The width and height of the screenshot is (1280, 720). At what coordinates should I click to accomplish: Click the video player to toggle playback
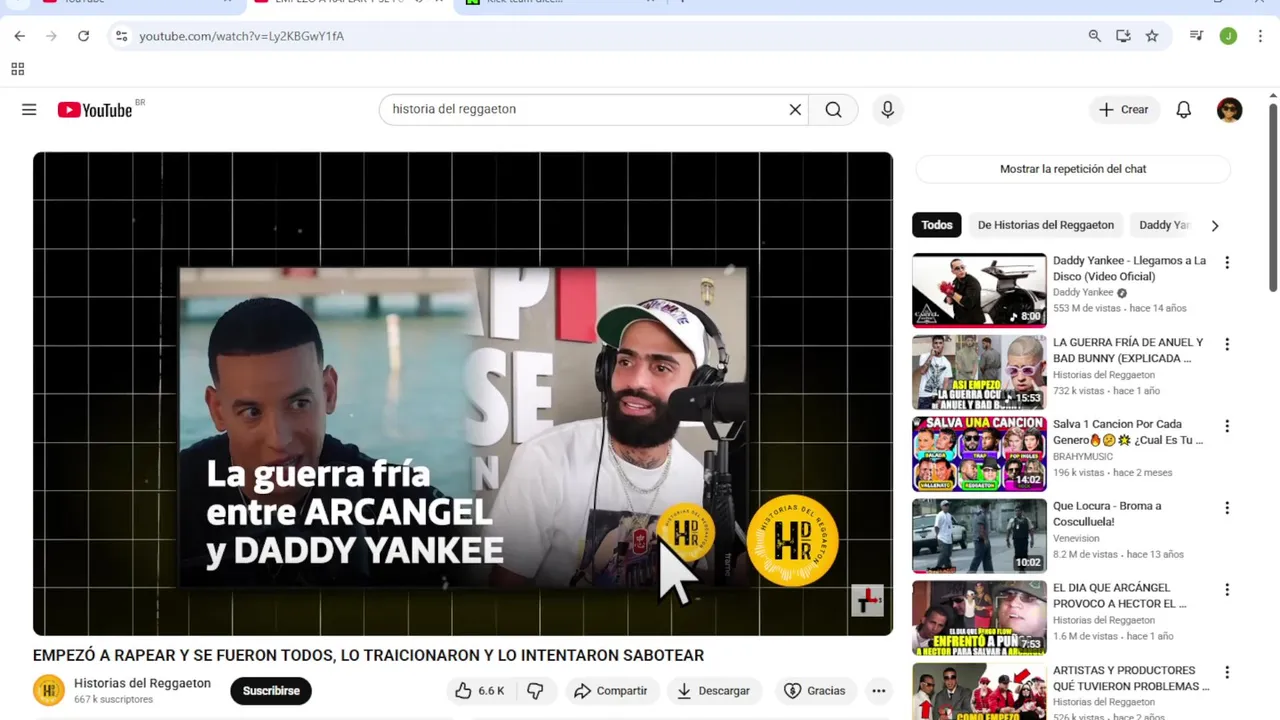click(463, 393)
